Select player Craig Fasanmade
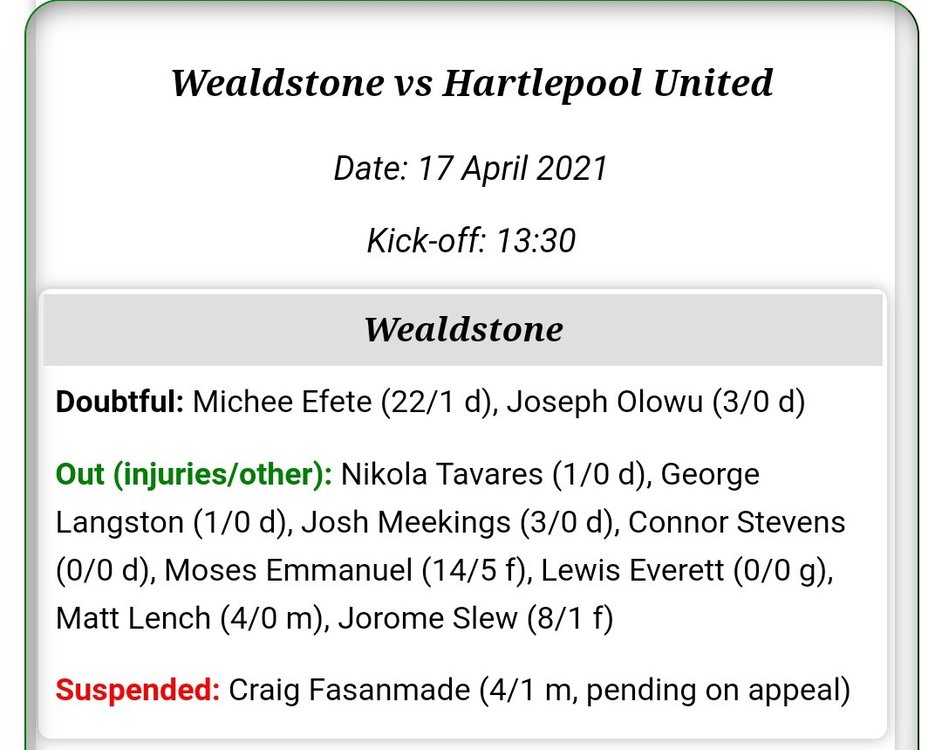The width and height of the screenshot is (942, 750). click(349, 690)
